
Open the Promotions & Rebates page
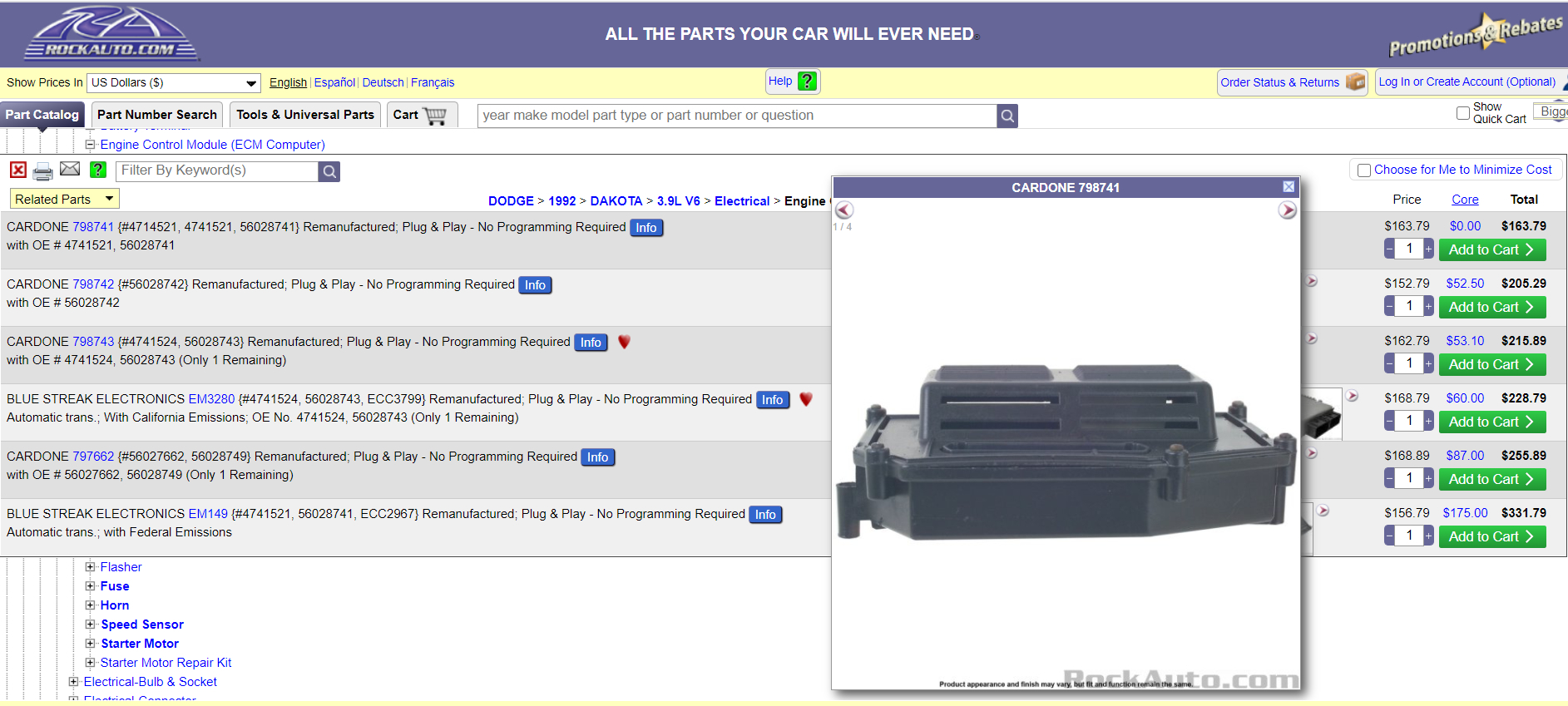click(x=1476, y=35)
